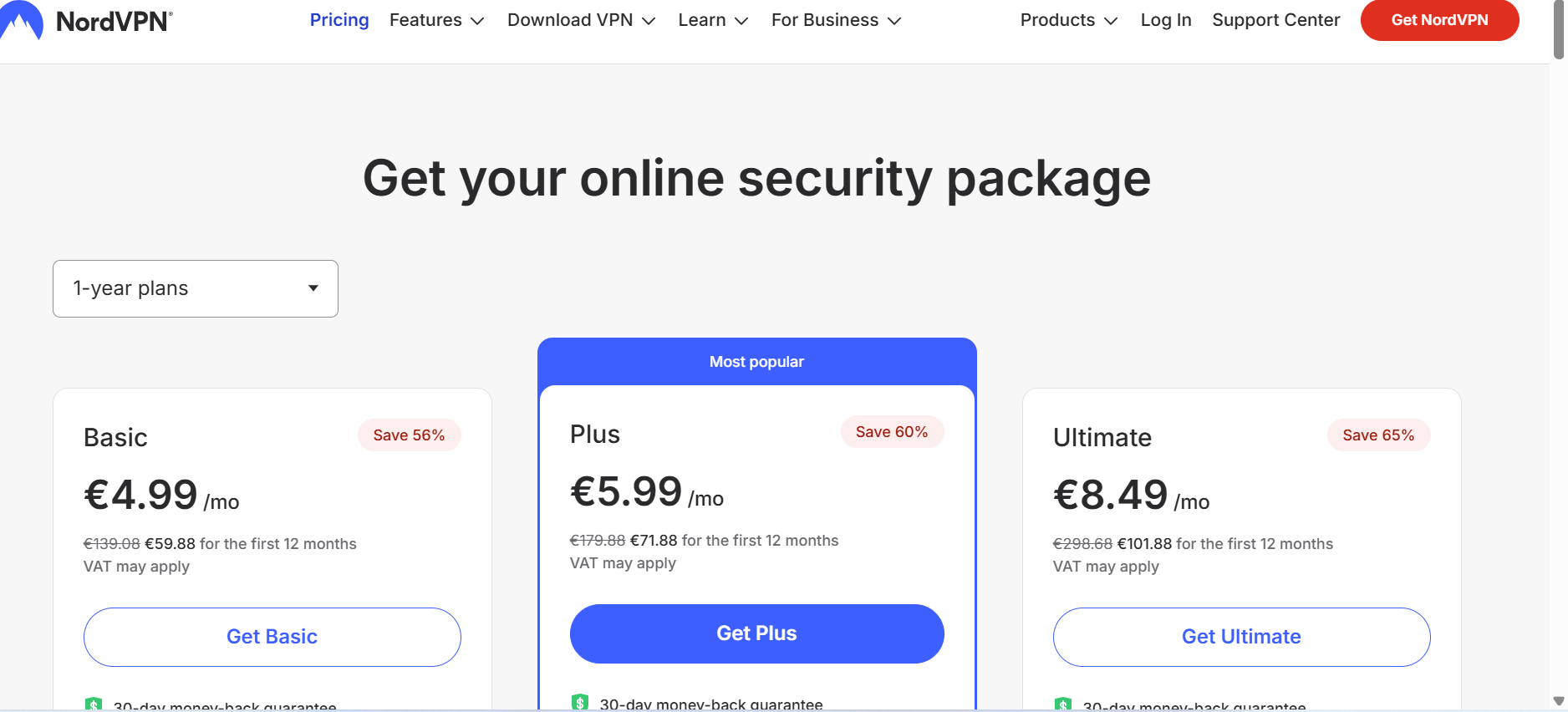This screenshot has width=1568, height=712.
Task: Click the Log In link
Action: 1166,20
